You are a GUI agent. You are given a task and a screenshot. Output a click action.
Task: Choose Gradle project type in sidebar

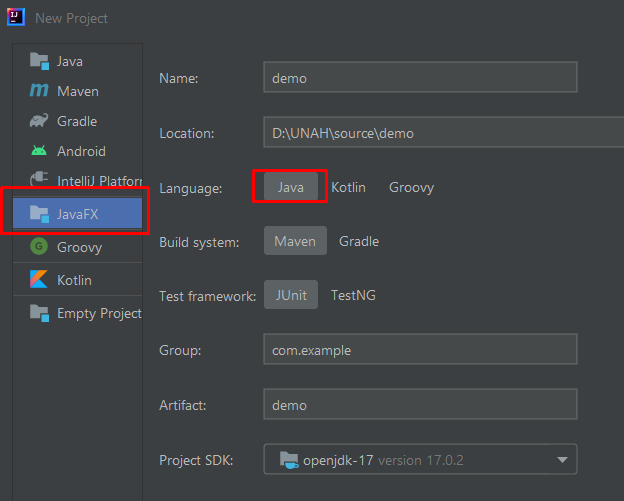coord(78,121)
